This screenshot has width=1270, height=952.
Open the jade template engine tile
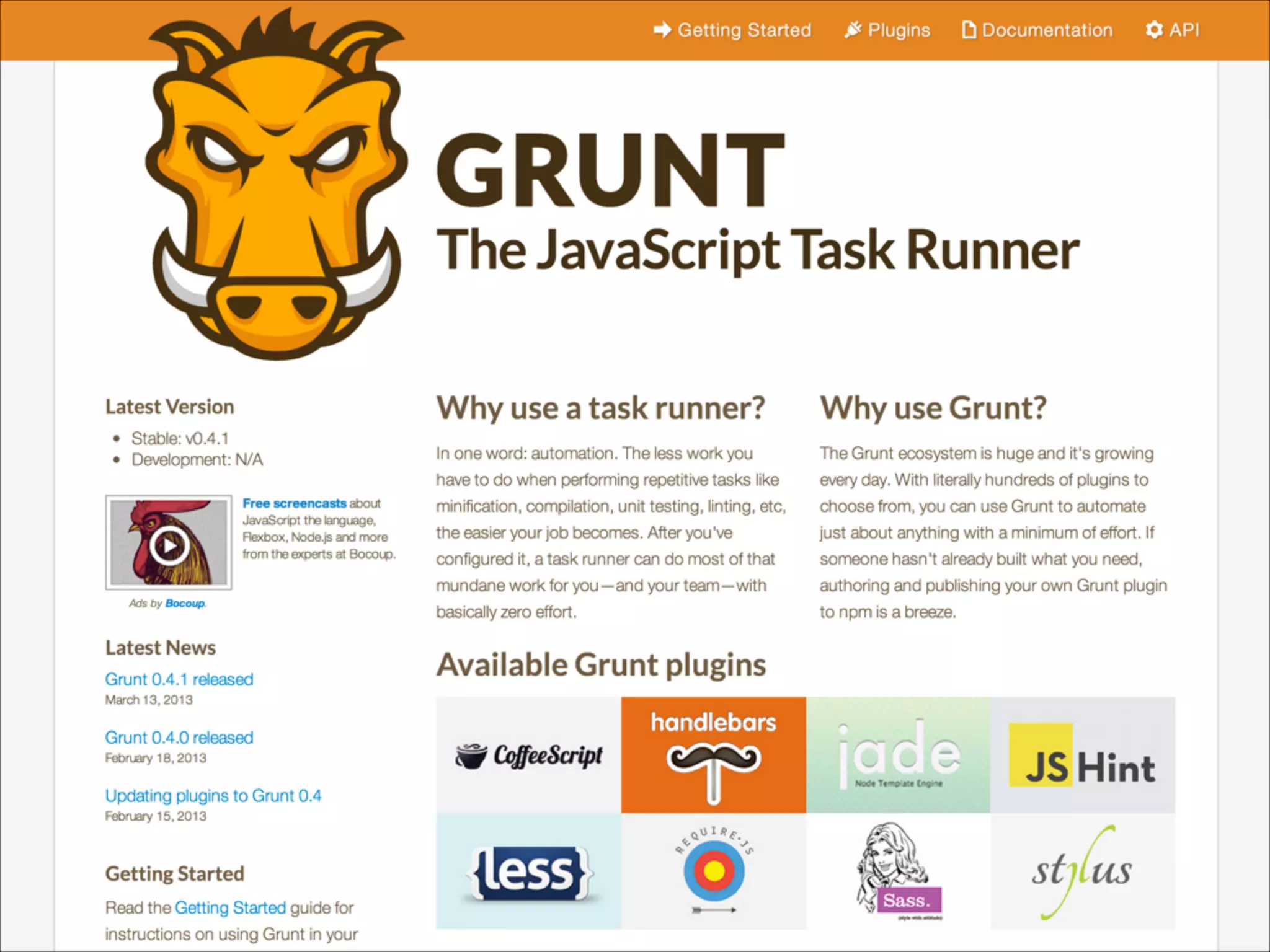(898, 754)
